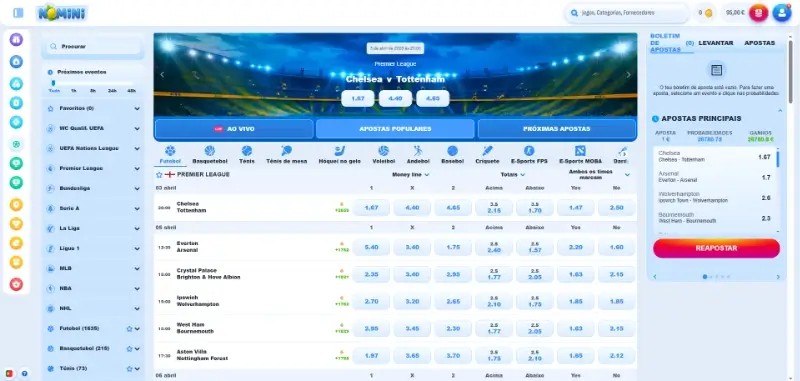
Task: Switch to the PRÓXIMAS APOSTAS tab
Action: tap(557, 129)
